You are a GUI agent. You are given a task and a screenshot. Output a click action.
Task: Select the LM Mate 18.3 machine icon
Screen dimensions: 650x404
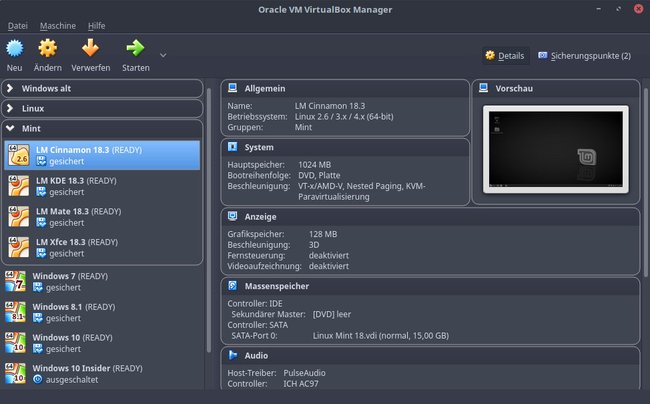pyautogui.click(x=19, y=217)
